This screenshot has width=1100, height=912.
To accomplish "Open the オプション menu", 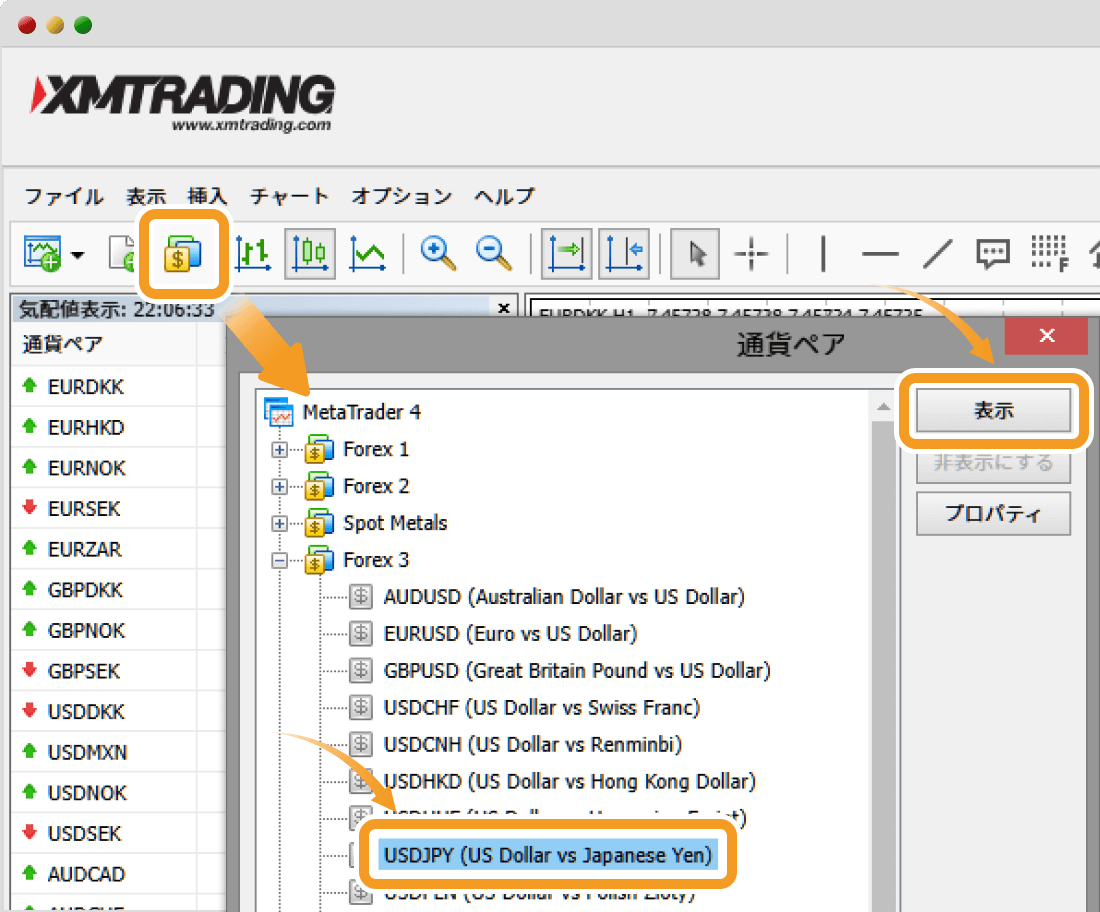I will pyautogui.click(x=401, y=196).
